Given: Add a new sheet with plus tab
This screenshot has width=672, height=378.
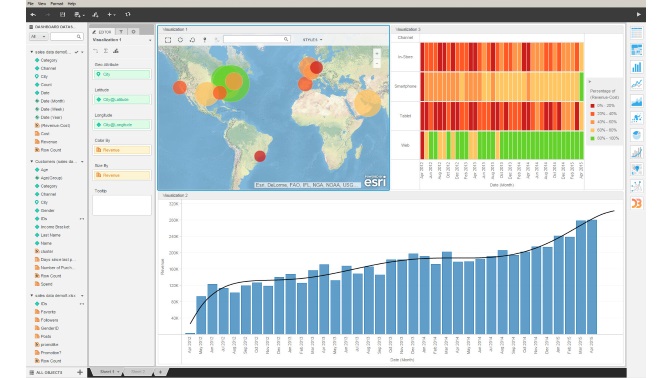Looking at the screenshot, I should click(160, 372).
